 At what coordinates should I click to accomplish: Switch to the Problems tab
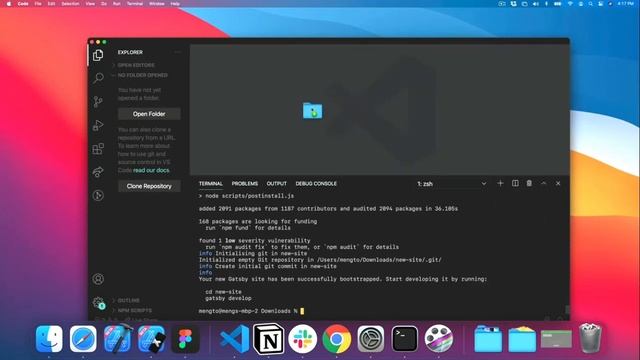tap(244, 184)
